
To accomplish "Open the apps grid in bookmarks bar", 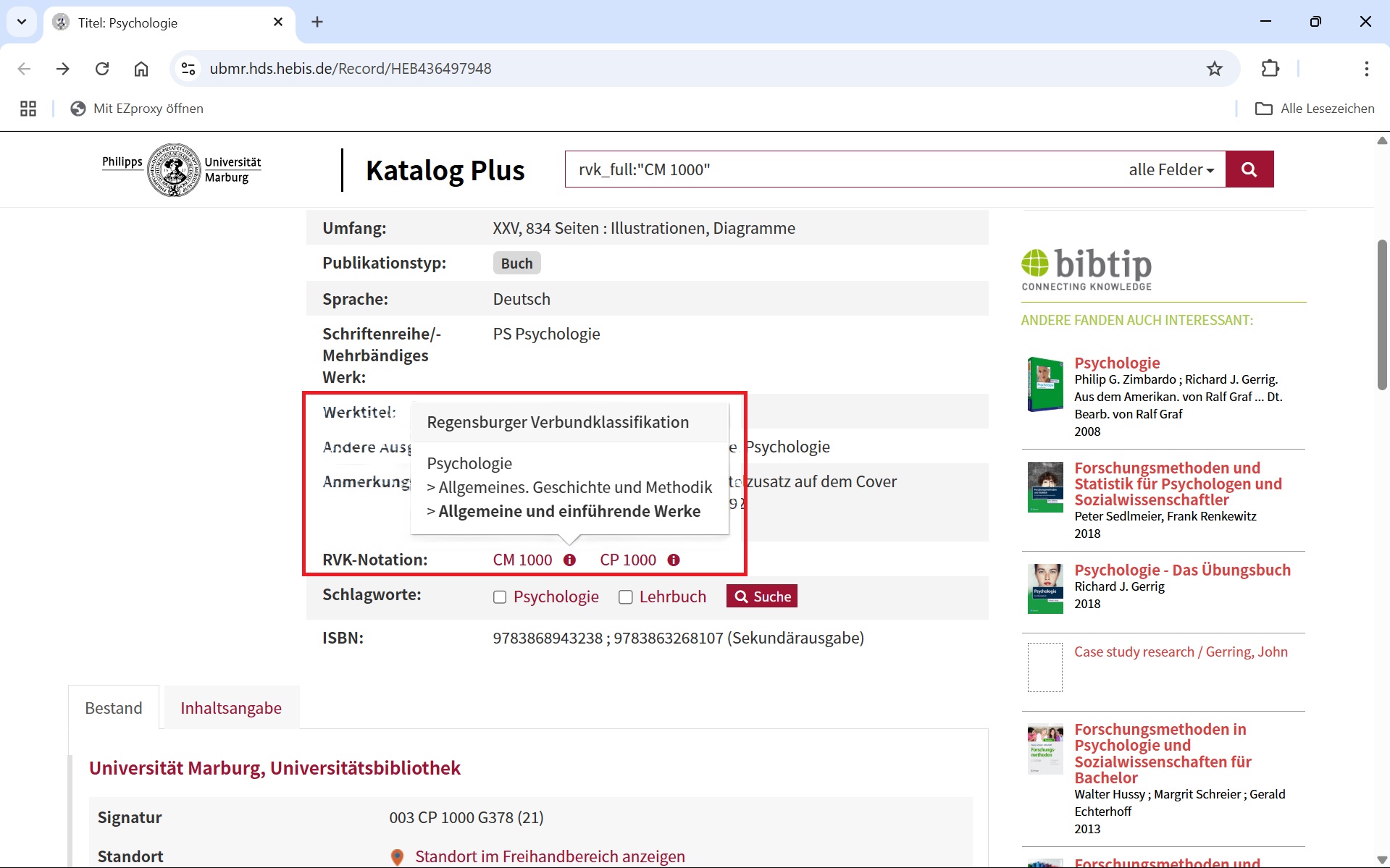I will click(x=28, y=109).
